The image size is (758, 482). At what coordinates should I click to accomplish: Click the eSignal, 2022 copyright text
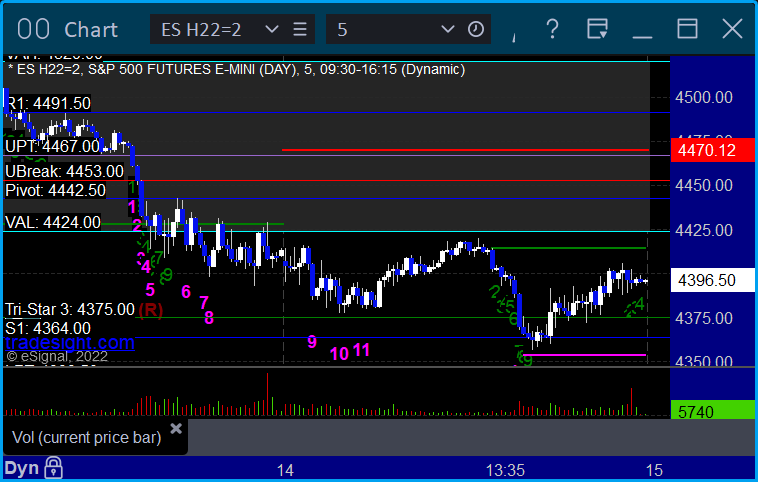(57, 357)
